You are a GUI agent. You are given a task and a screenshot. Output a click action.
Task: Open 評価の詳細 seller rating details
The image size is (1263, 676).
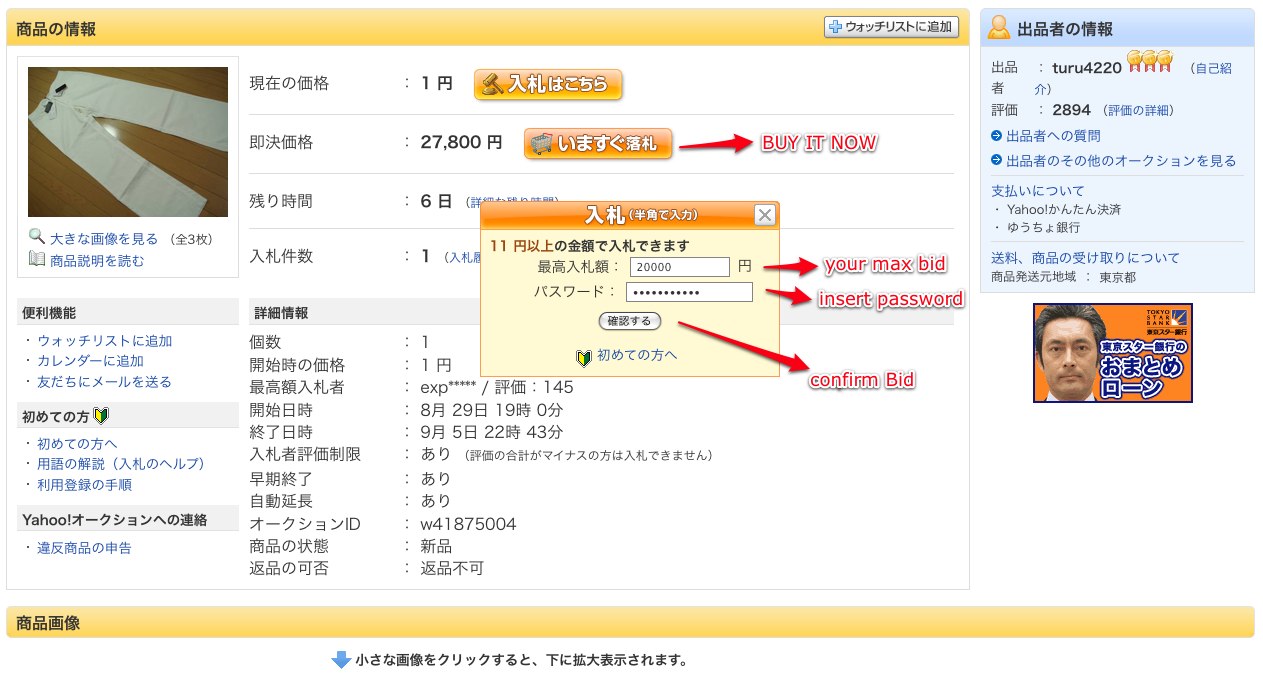tap(1138, 111)
